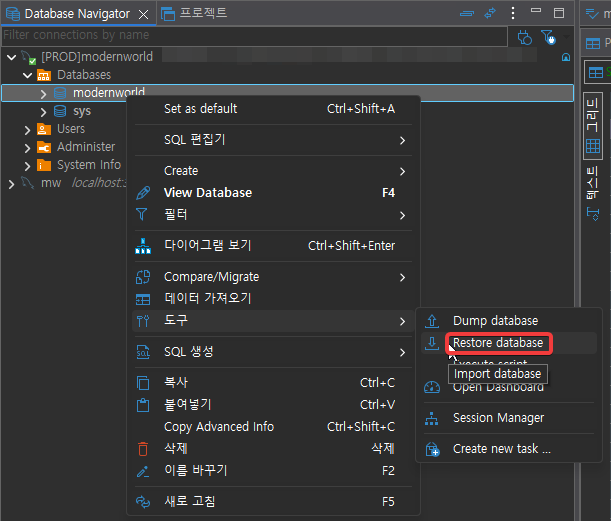Click the View Database pencil icon
The height and width of the screenshot is (521, 611).
[143, 193]
